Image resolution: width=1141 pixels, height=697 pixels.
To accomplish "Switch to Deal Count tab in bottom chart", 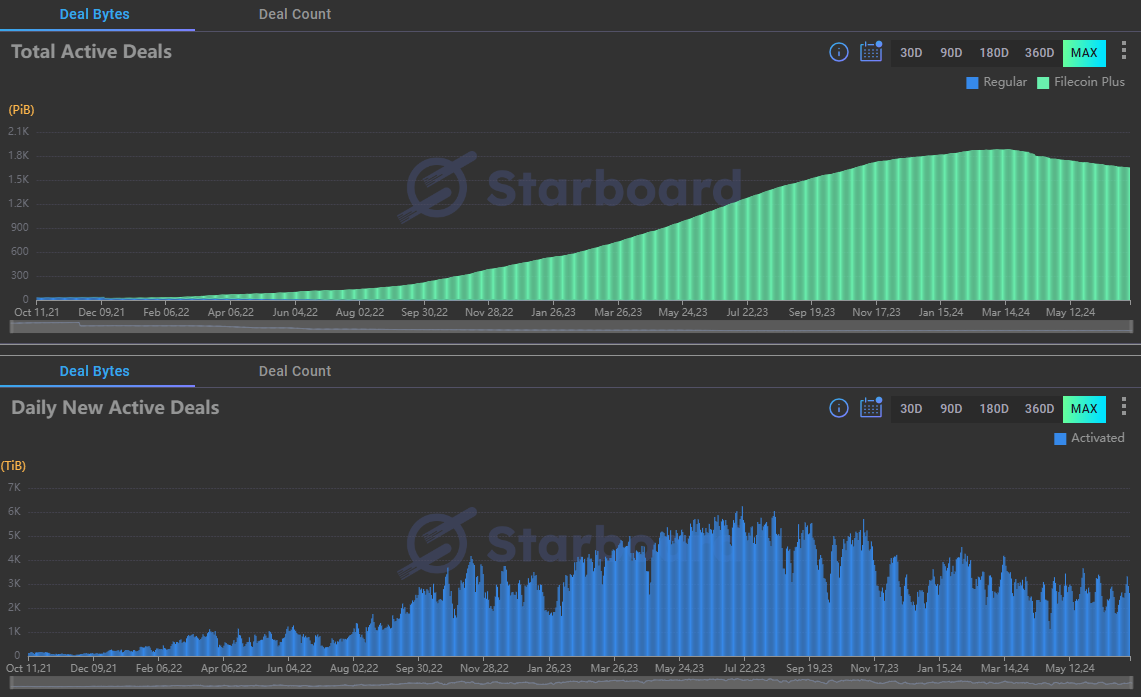I will coord(295,371).
